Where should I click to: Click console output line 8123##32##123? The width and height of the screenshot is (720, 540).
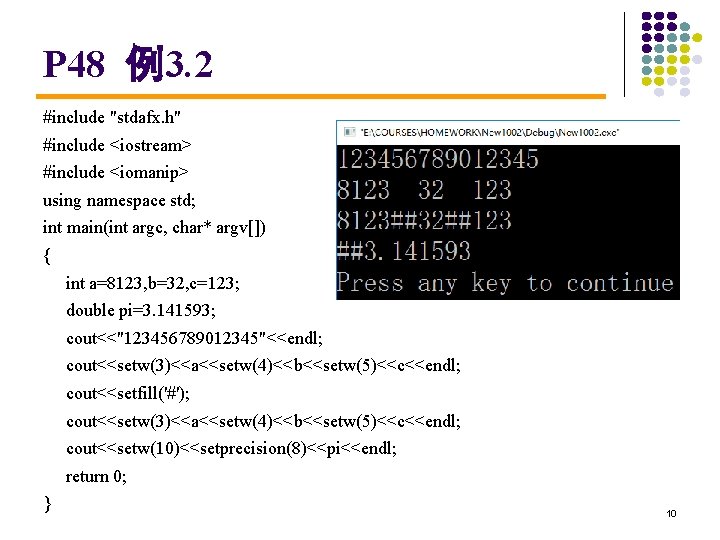tap(424, 220)
